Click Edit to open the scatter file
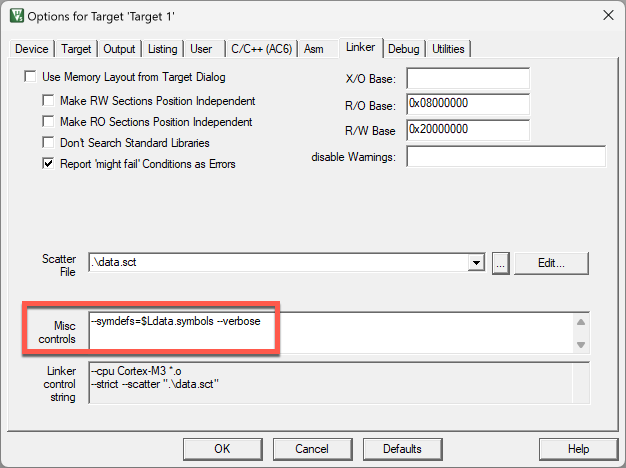The image size is (626, 468). click(552, 262)
